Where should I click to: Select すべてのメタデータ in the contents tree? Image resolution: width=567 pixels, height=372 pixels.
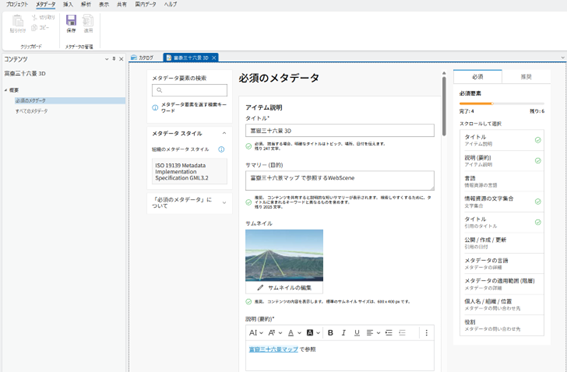(31, 111)
